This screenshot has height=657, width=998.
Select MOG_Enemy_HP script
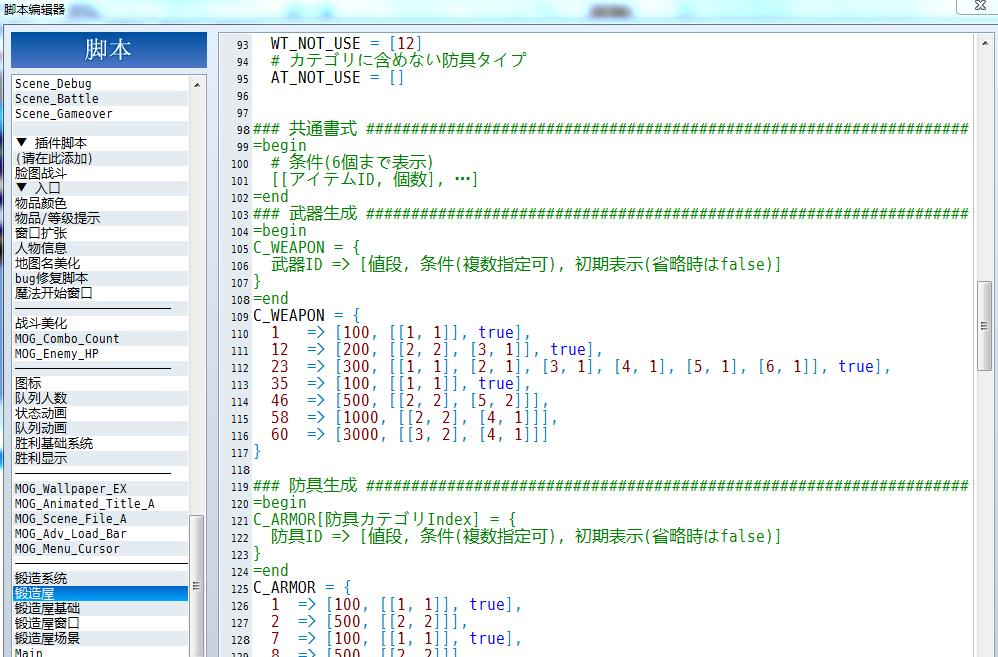[100, 353]
